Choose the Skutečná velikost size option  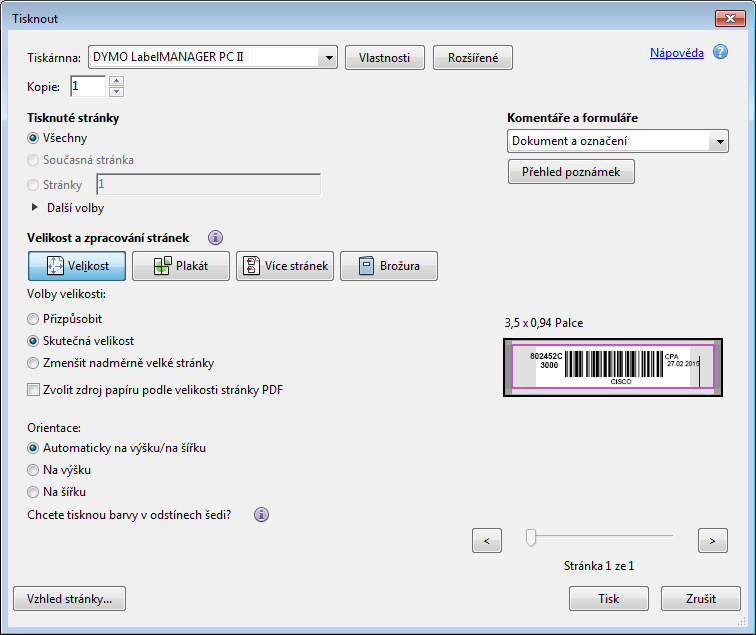click(x=33, y=341)
